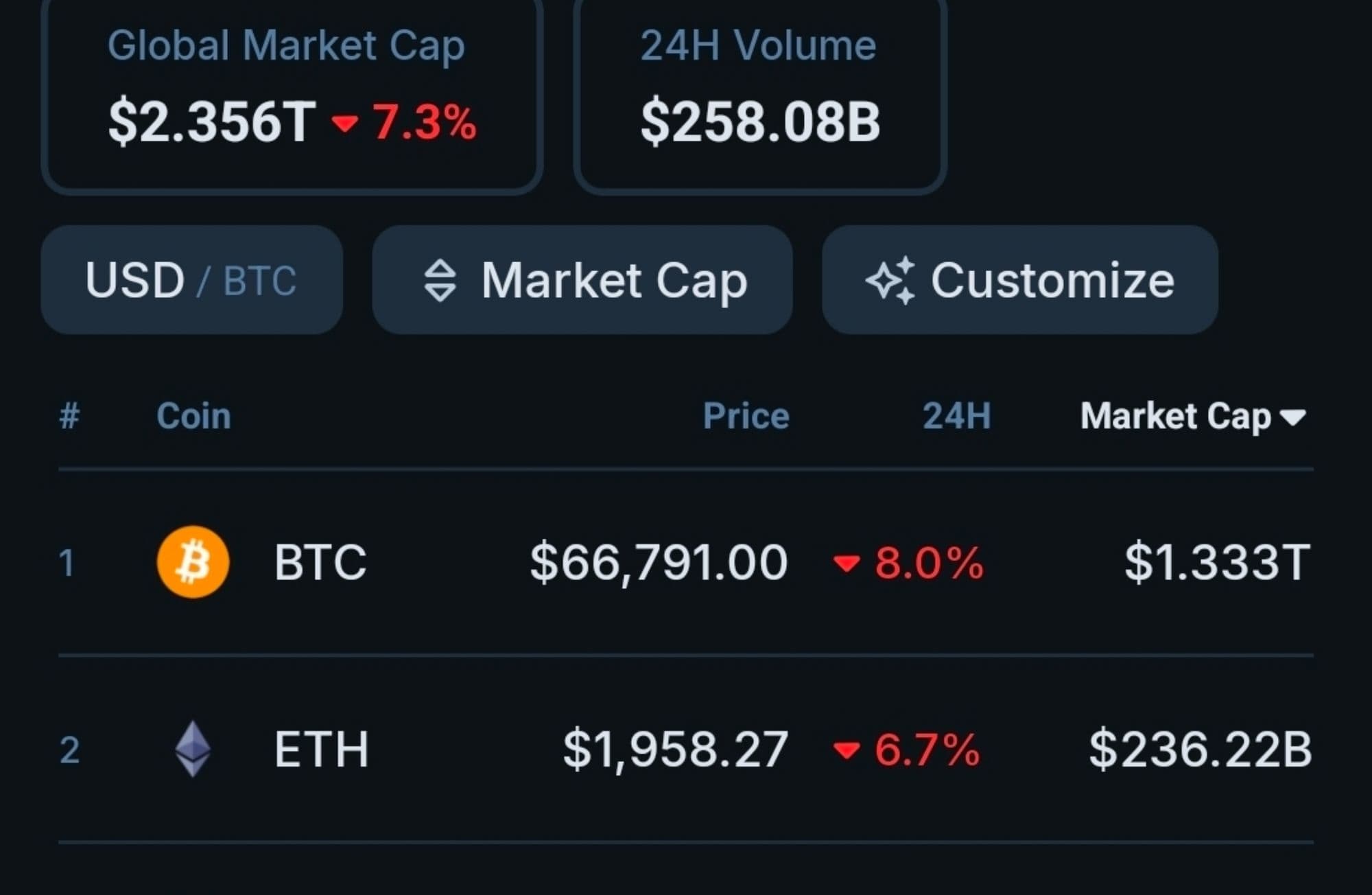Open the Market Cap sort dropdown button
Screen dimensions: 1372x895
[x=582, y=280]
